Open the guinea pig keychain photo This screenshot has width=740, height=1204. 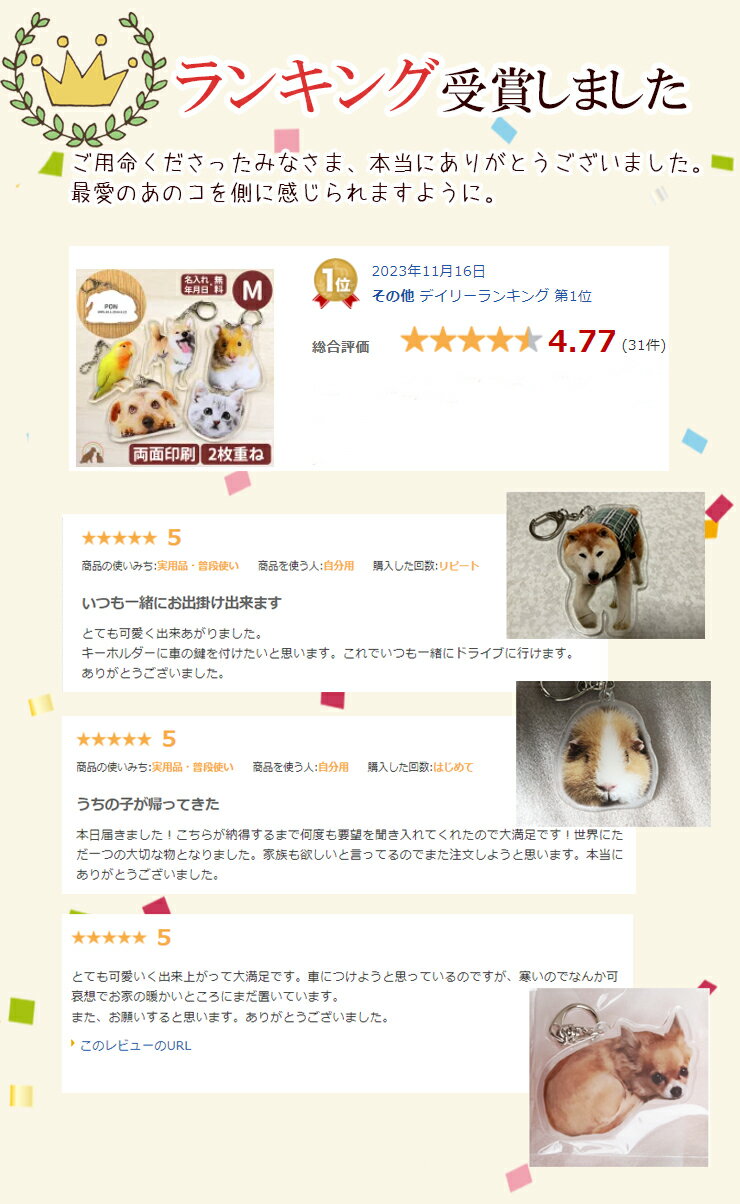click(613, 754)
